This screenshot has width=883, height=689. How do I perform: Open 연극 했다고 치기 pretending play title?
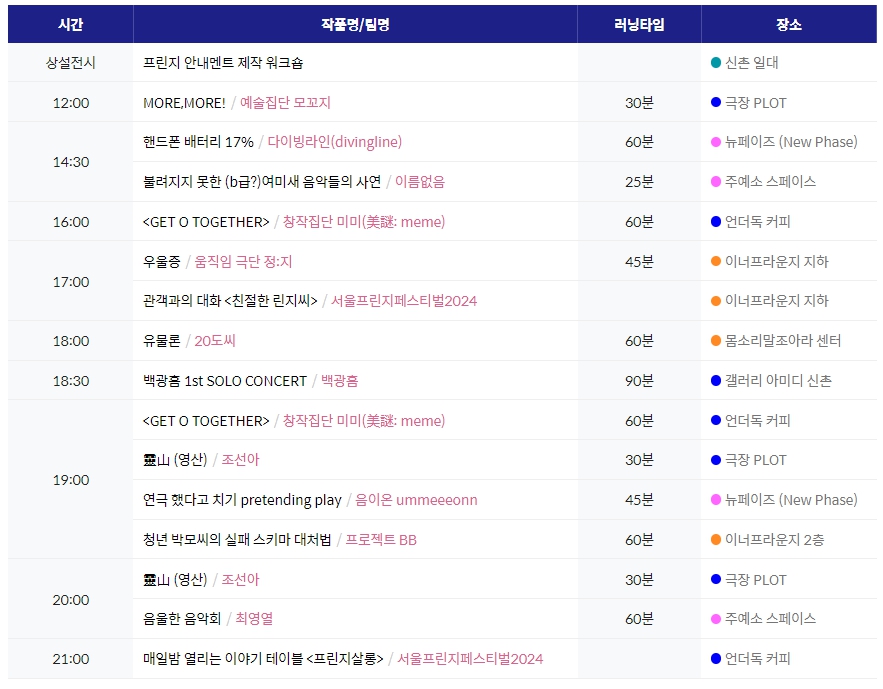click(x=242, y=500)
